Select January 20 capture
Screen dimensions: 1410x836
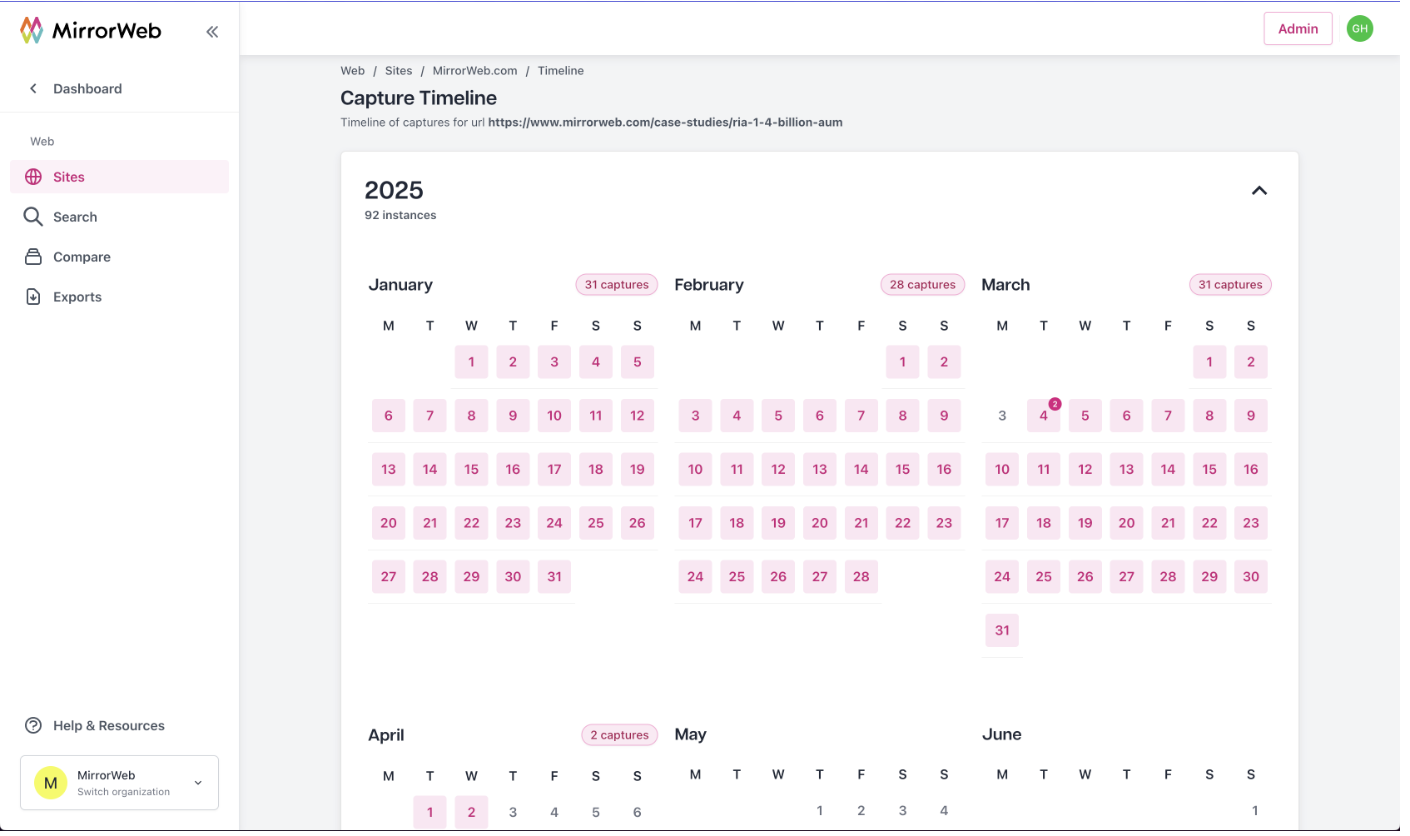click(x=388, y=523)
